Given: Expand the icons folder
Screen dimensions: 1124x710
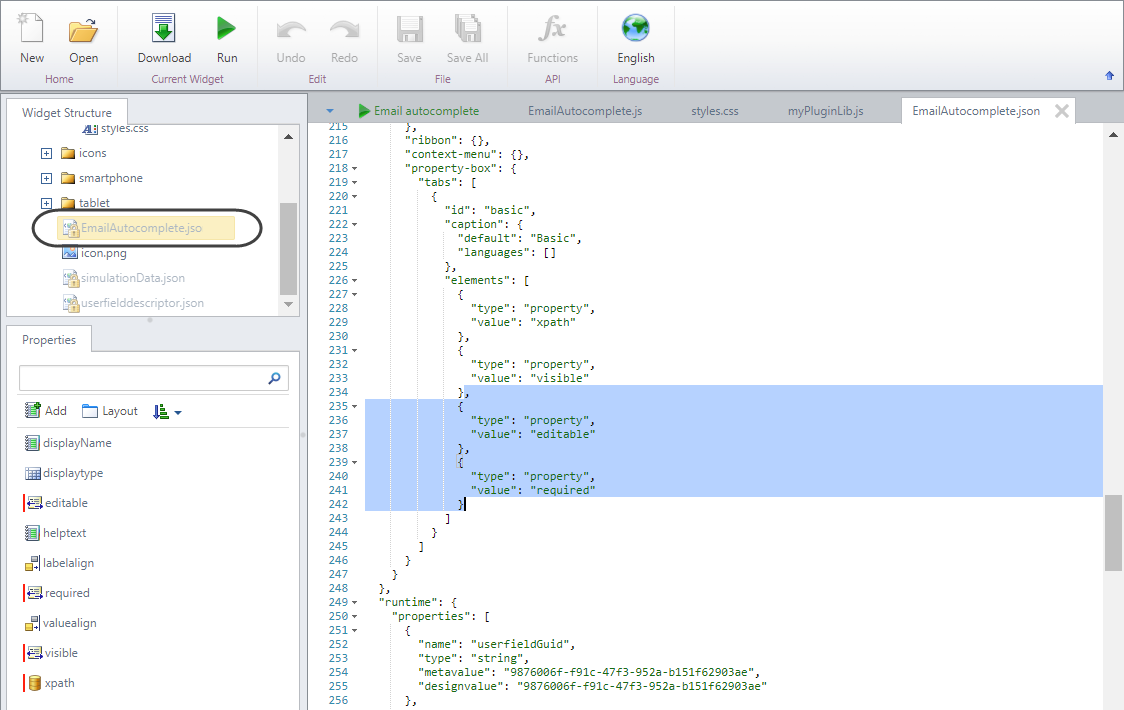Looking at the screenshot, I should (x=47, y=153).
